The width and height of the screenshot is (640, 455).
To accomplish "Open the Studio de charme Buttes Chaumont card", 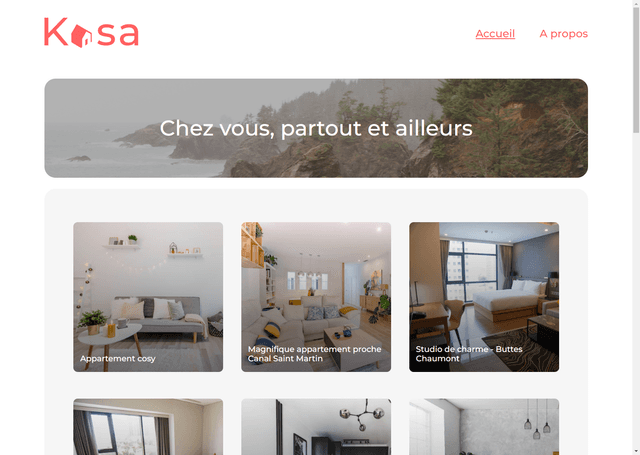I will [x=484, y=297].
